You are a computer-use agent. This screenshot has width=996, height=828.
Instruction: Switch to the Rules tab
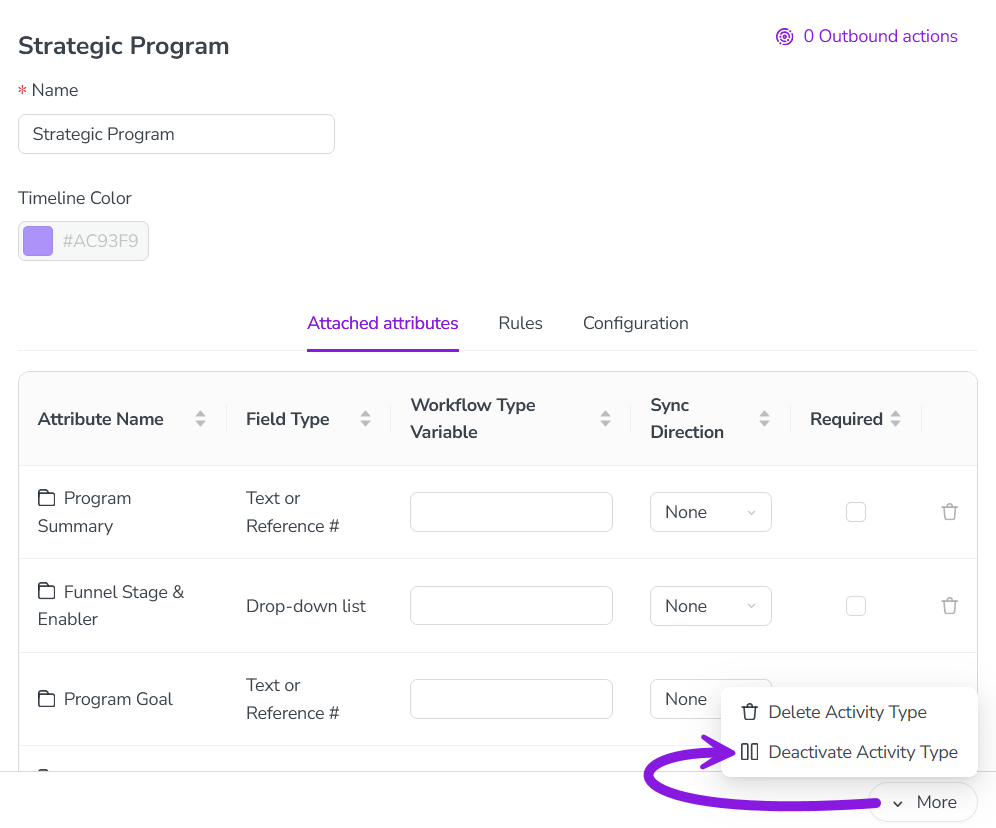[521, 323]
